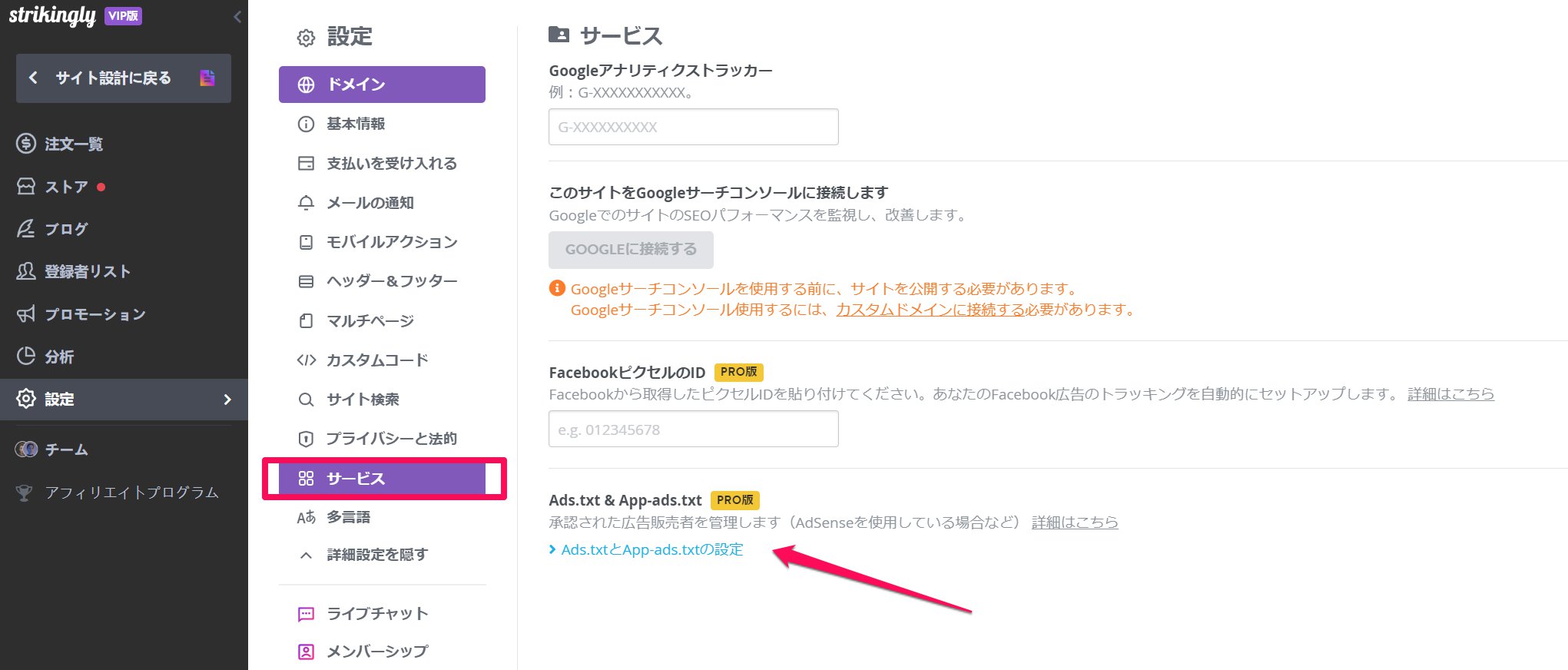This screenshot has height=670, width=1568.
Task: Click the info circle icon beside 基本情報
Action: click(306, 124)
